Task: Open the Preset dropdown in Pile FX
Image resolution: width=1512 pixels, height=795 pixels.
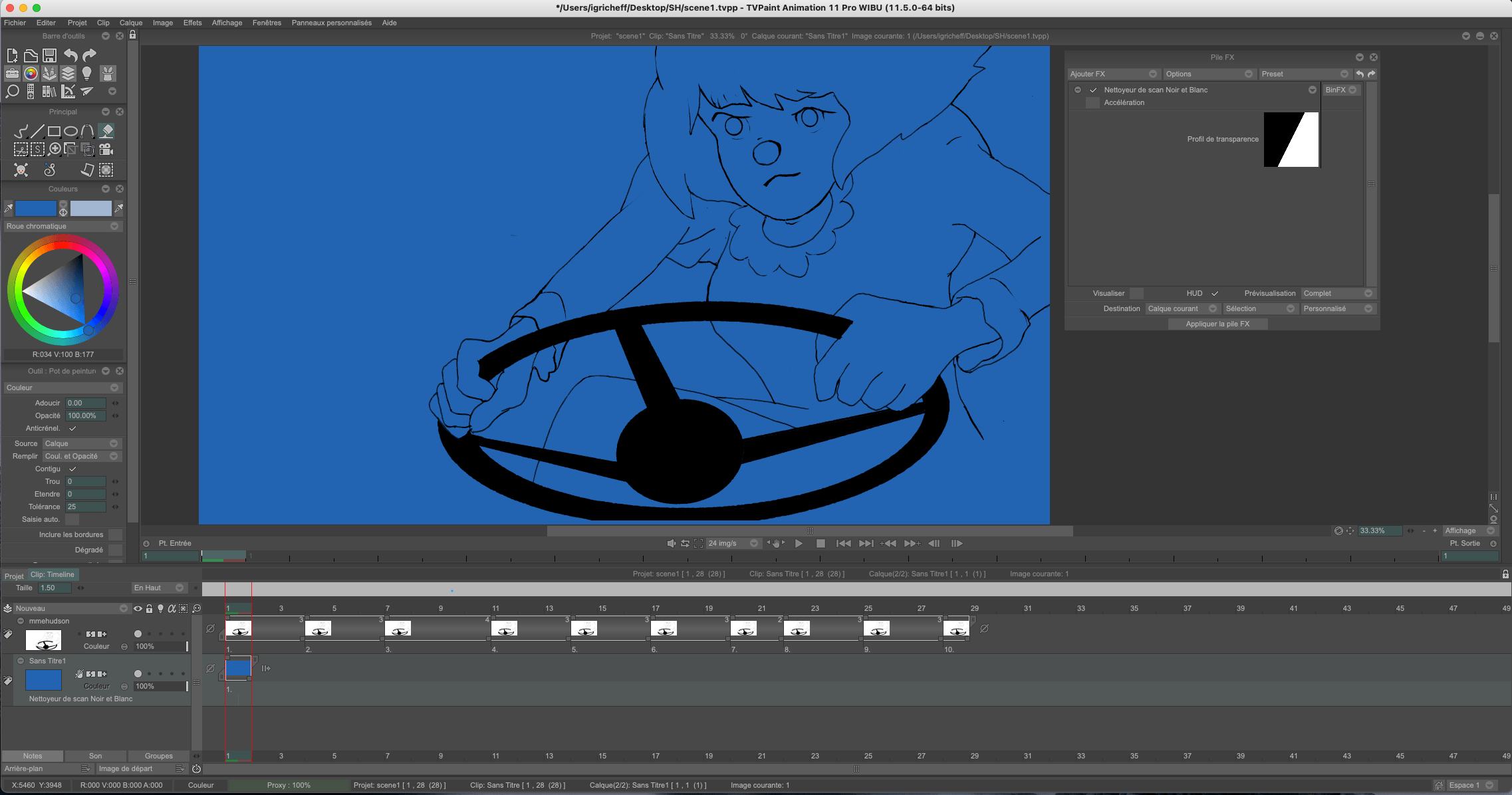Action: tap(1305, 74)
